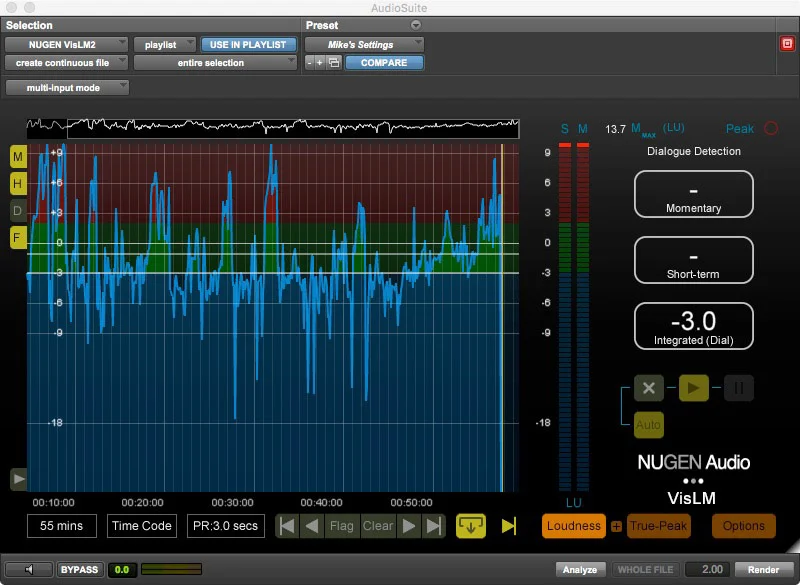The width and height of the screenshot is (800, 585).
Task: Open the NUGEN VisLM2 plugin selector
Action: [66, 44]
